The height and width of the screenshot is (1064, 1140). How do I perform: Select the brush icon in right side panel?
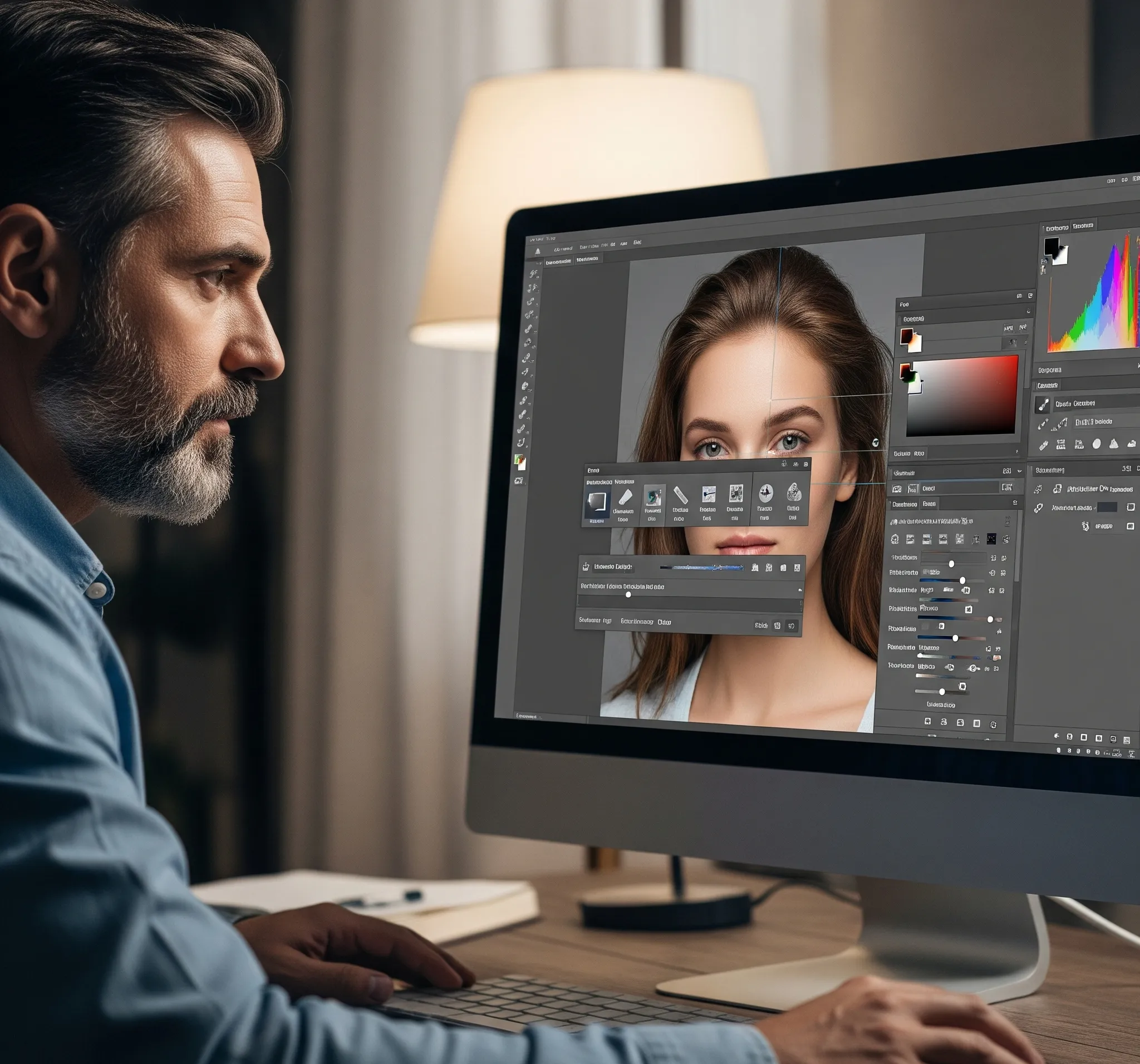click(1043, 405)
